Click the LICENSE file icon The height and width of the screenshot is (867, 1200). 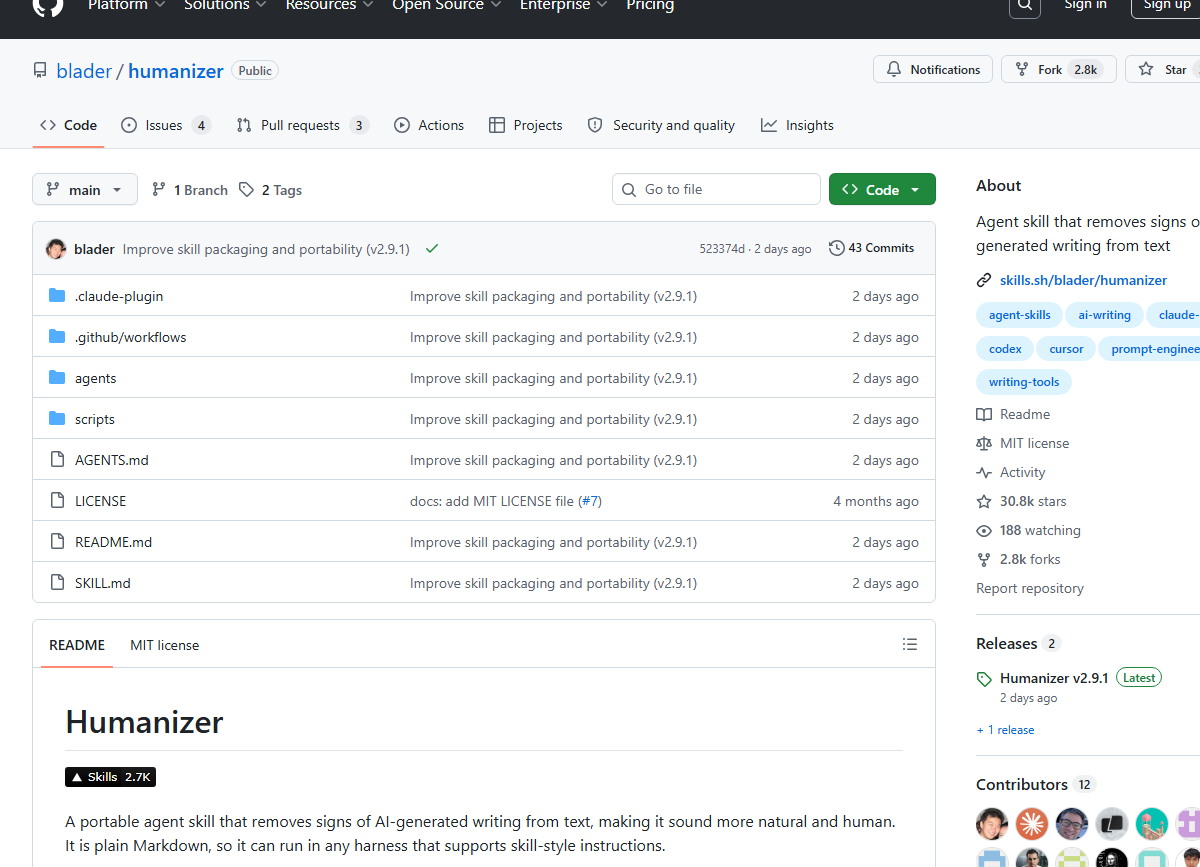pos(57,501)
